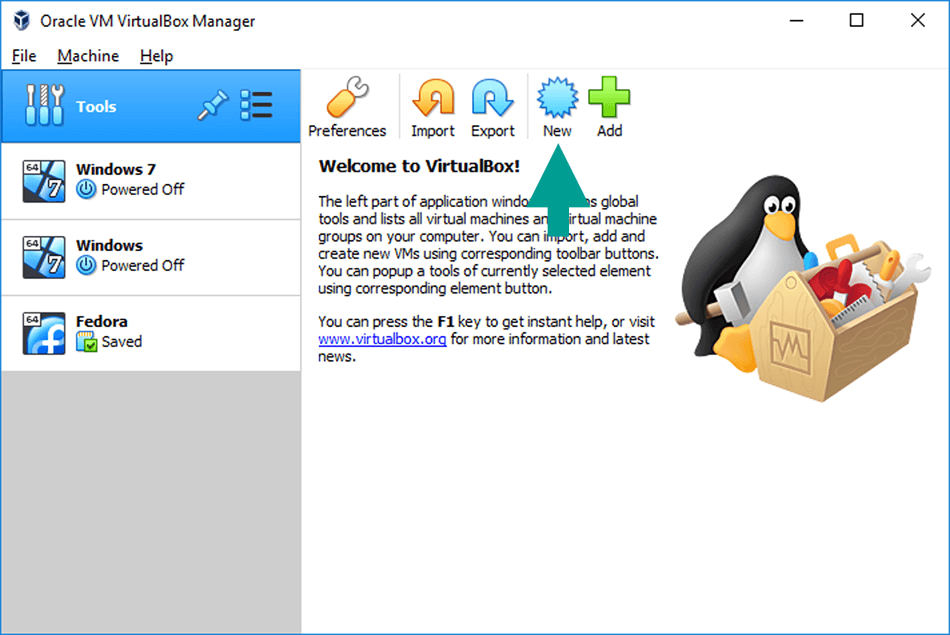Click the Windows 7 VM icon
950x635 pixels.
(x=44, y=181)
